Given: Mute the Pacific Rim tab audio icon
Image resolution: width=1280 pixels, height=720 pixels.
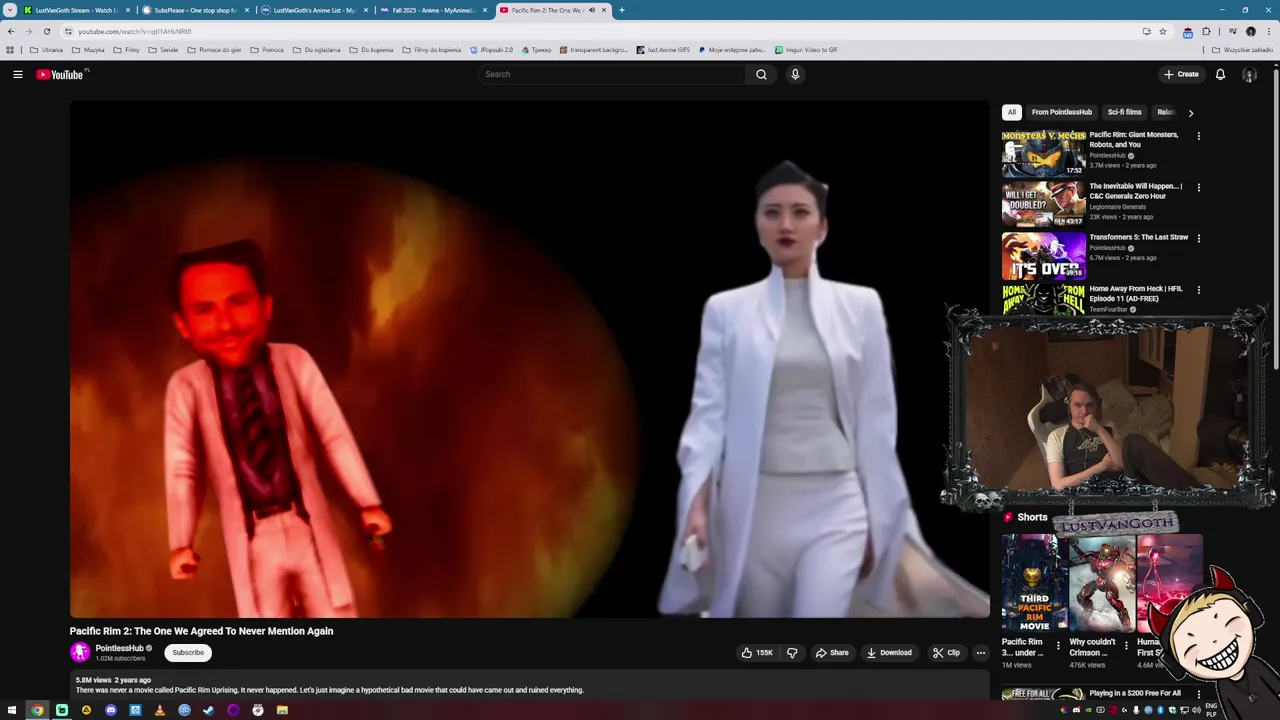Looking at the screenshot, I should [x=592, y=10].
